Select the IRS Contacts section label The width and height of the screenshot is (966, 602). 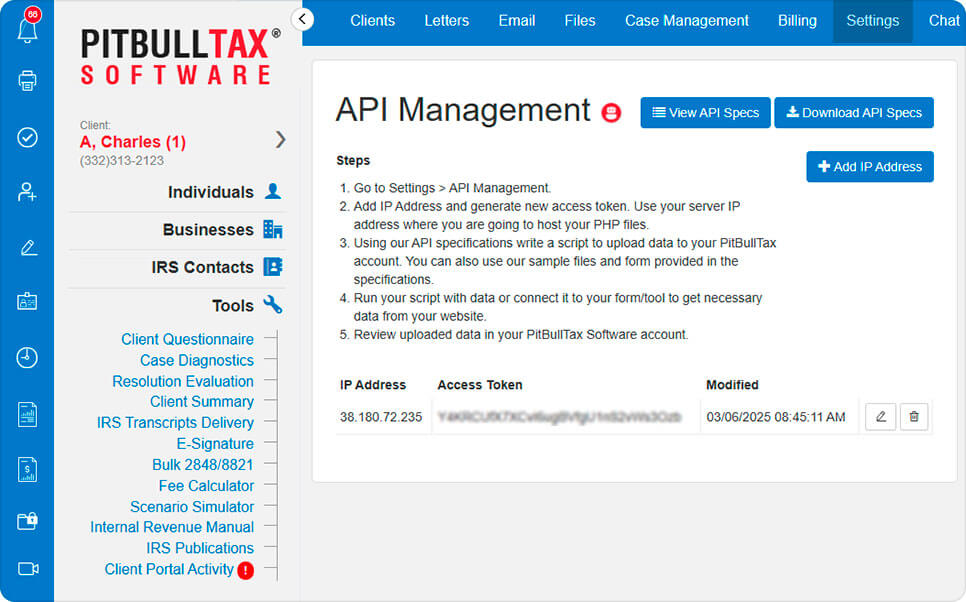pos(203,267)
